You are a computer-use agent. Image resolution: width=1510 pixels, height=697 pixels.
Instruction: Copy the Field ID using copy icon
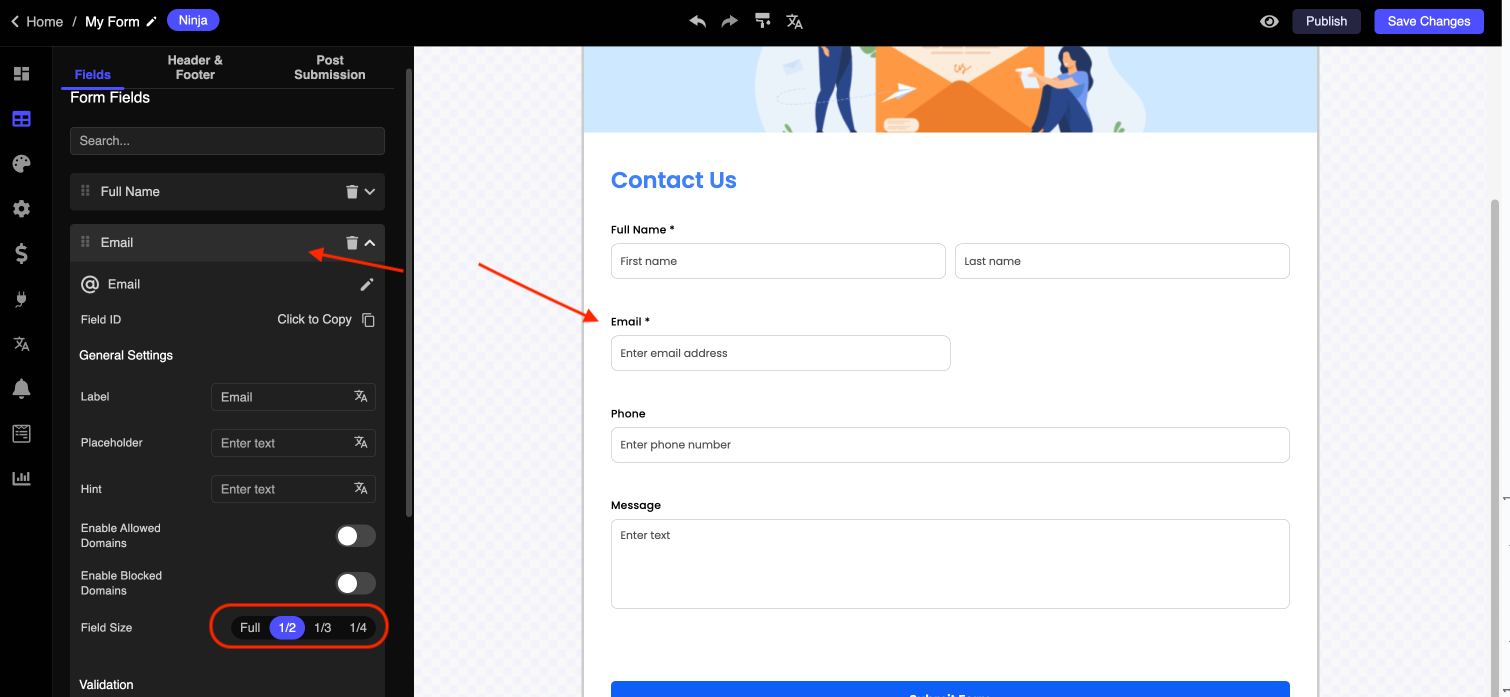point(368,320)
